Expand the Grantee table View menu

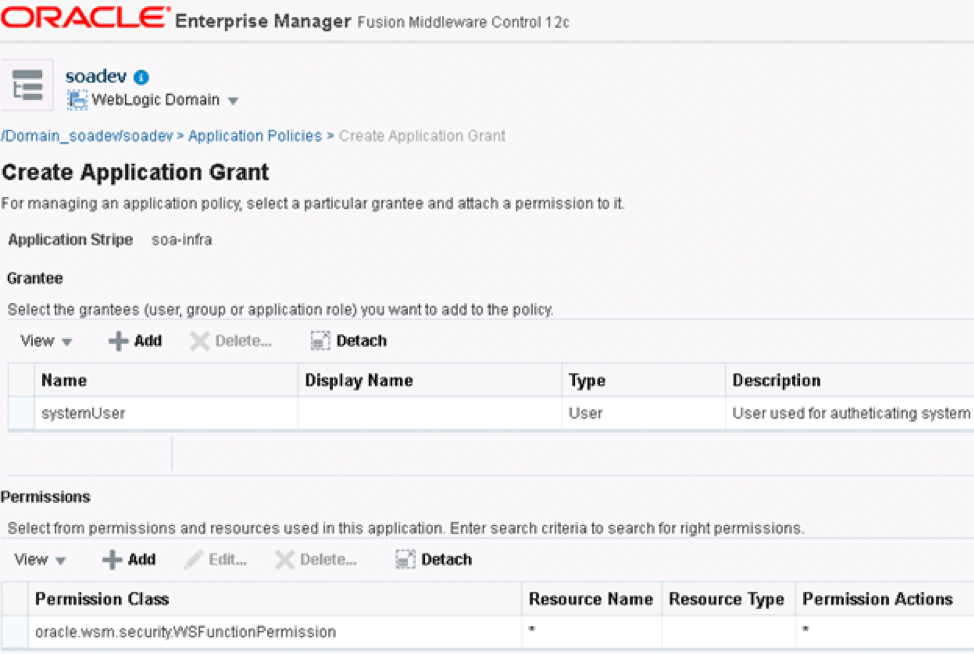tap(46, 341)
